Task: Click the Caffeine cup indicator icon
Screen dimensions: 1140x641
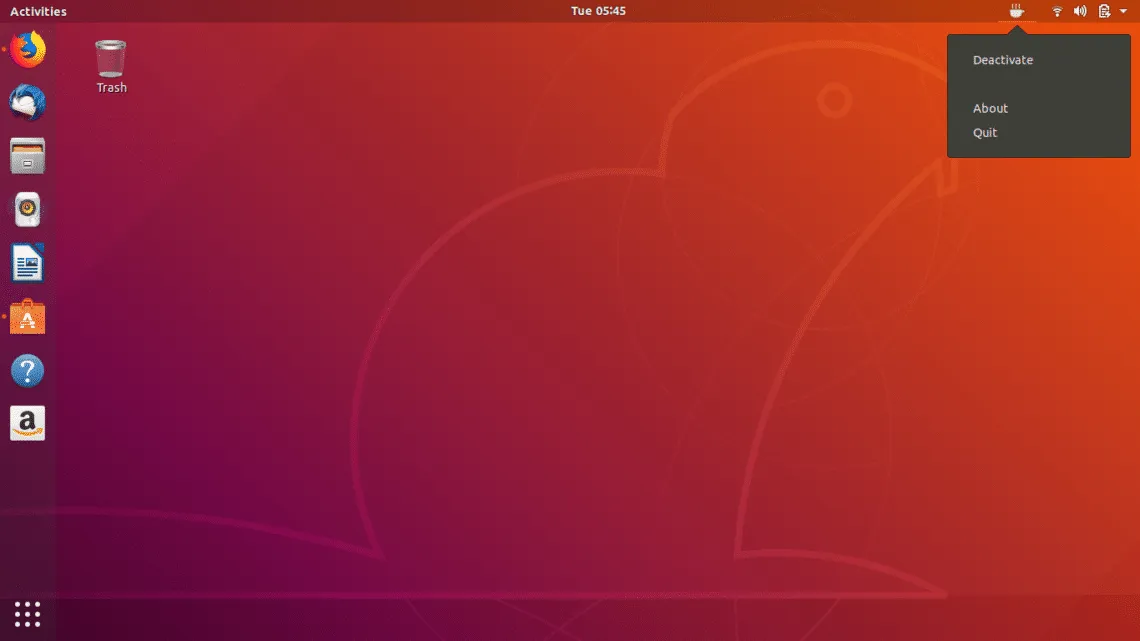Action: [x=1016, y=11]
